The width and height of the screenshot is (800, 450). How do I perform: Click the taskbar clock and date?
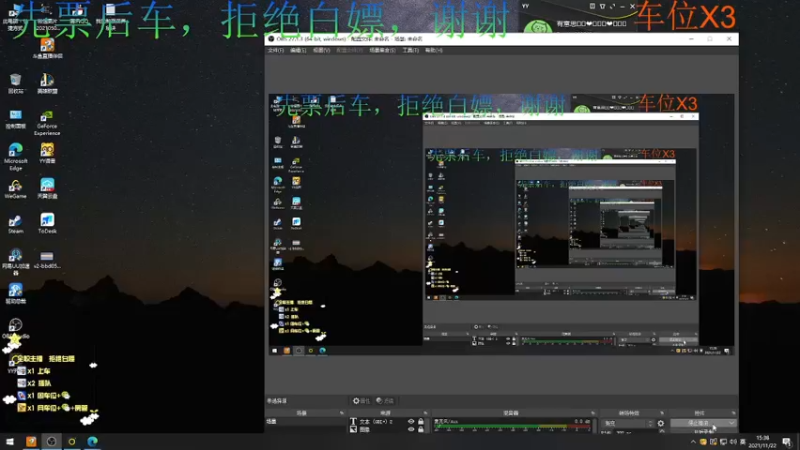762,442
